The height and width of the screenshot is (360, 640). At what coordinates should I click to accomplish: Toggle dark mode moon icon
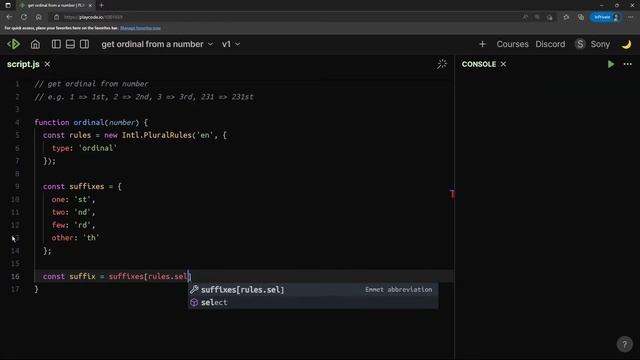point(627,44)
